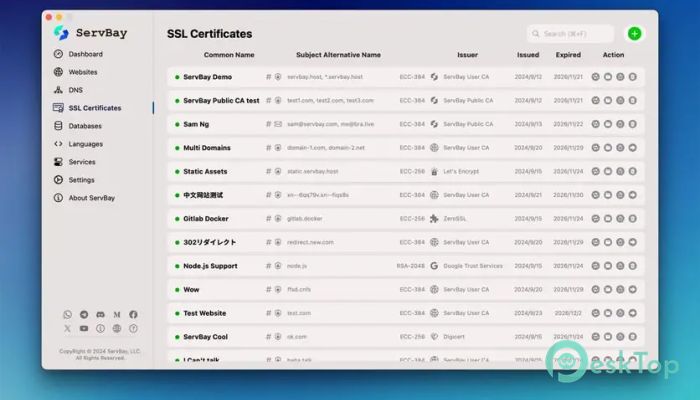Screen dimensions: 700x400
Task: Click the third action icon in the ServBay Demo row
Action: pos(620,77)
